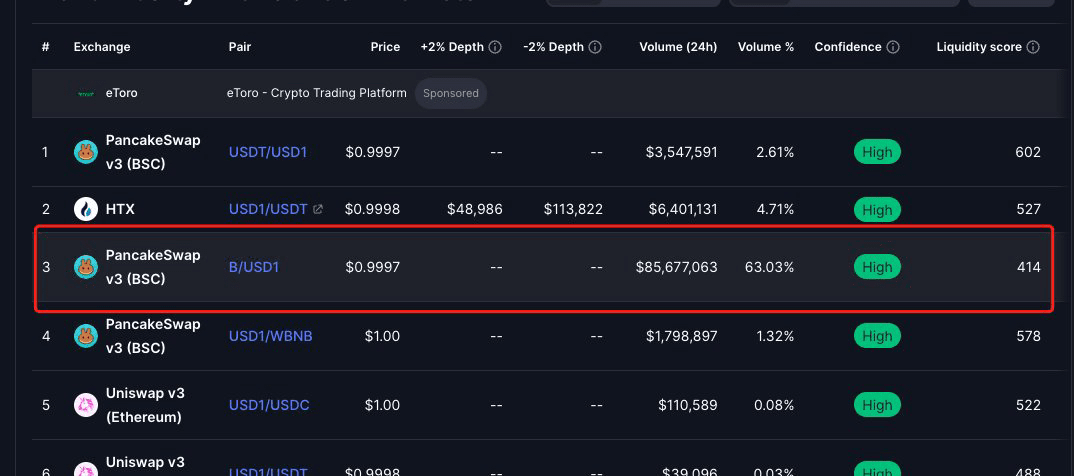Click PancakeSwap logo in the USD1/WBNB row

click(x=86, y=336)
